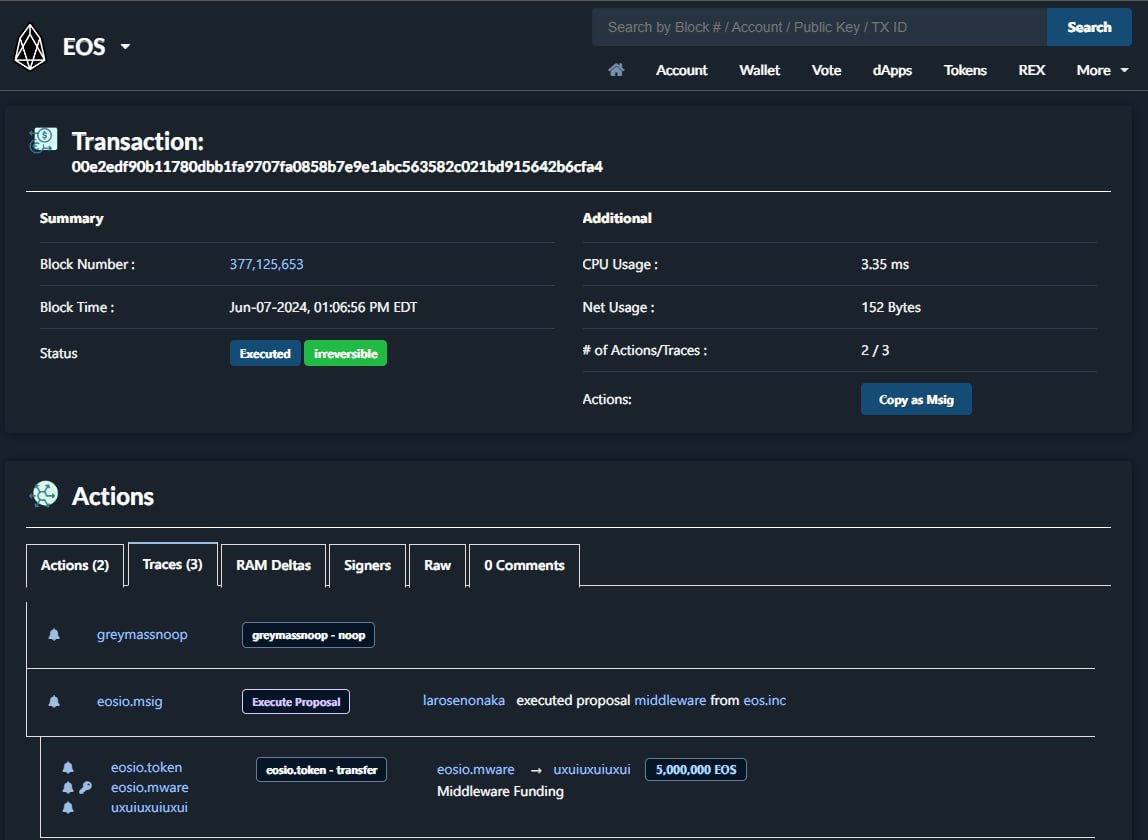Focus the Block/Account/TX ID search field

tap(819, 27)
